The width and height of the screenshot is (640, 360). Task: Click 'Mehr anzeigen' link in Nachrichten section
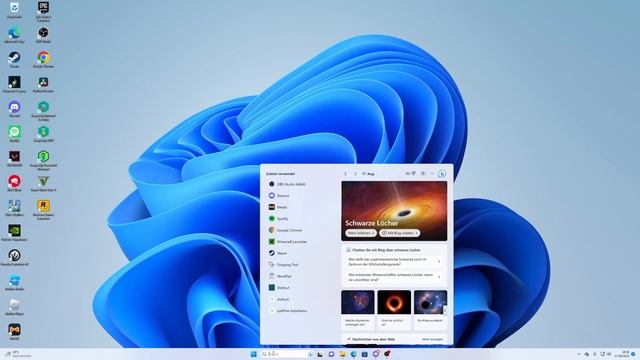(432, 339)
